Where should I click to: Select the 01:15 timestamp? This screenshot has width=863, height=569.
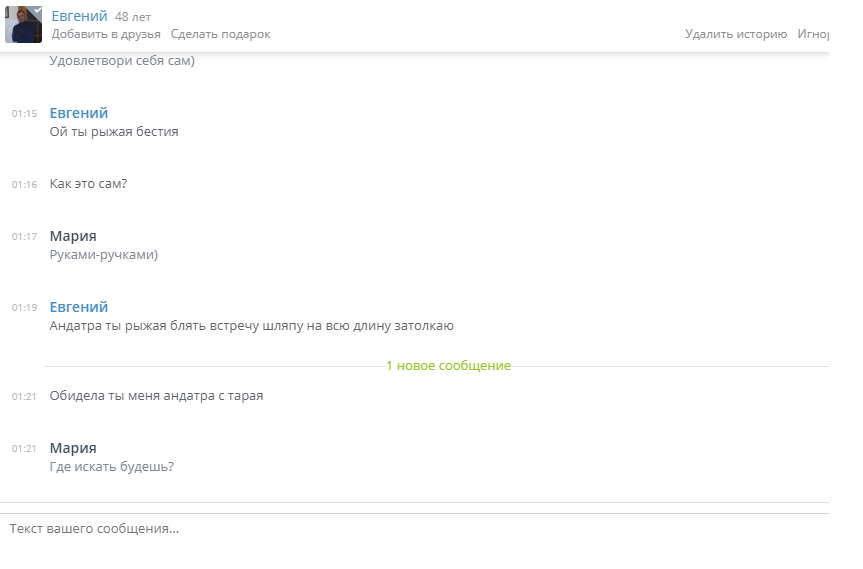[25, 114]
